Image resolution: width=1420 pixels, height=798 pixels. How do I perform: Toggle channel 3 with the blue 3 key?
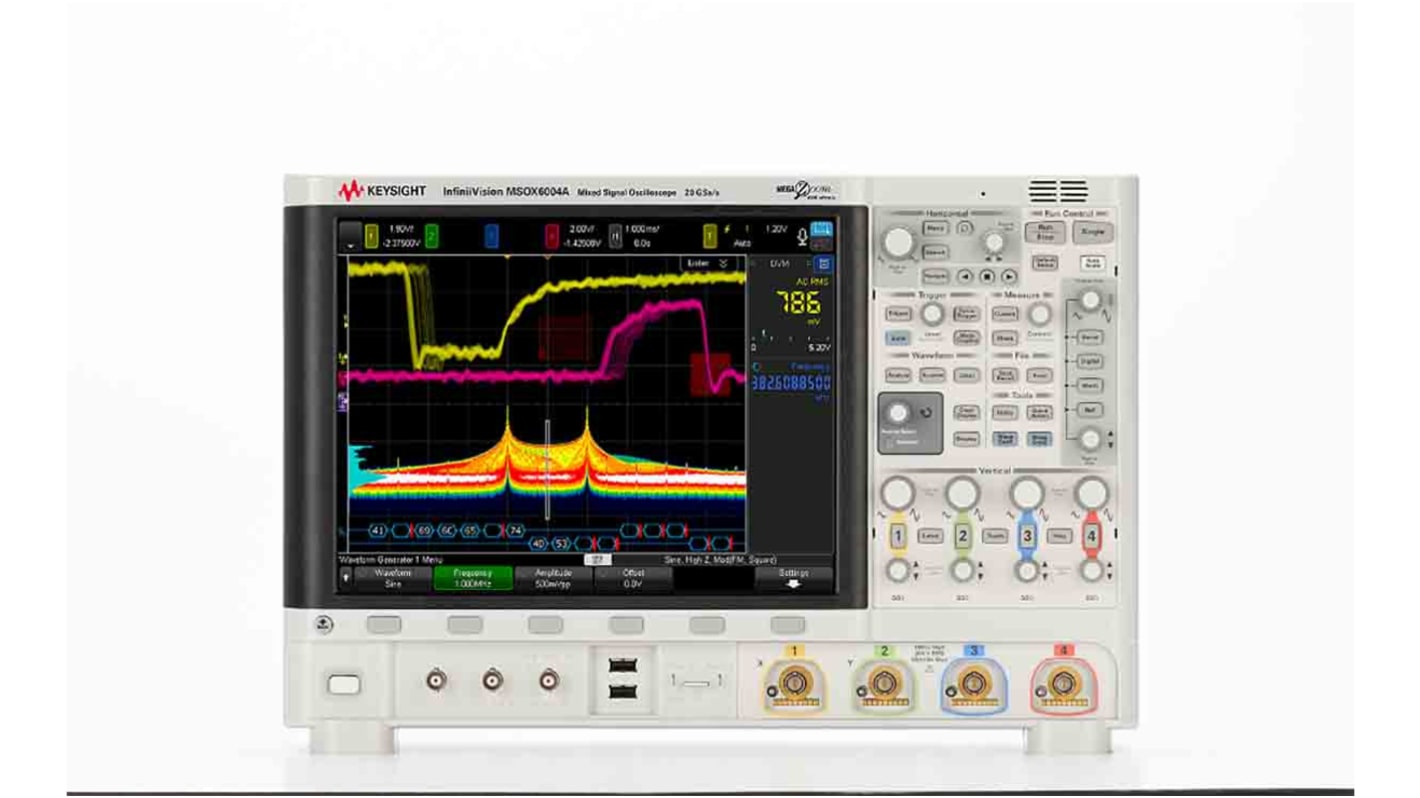tap(1027, 536)
